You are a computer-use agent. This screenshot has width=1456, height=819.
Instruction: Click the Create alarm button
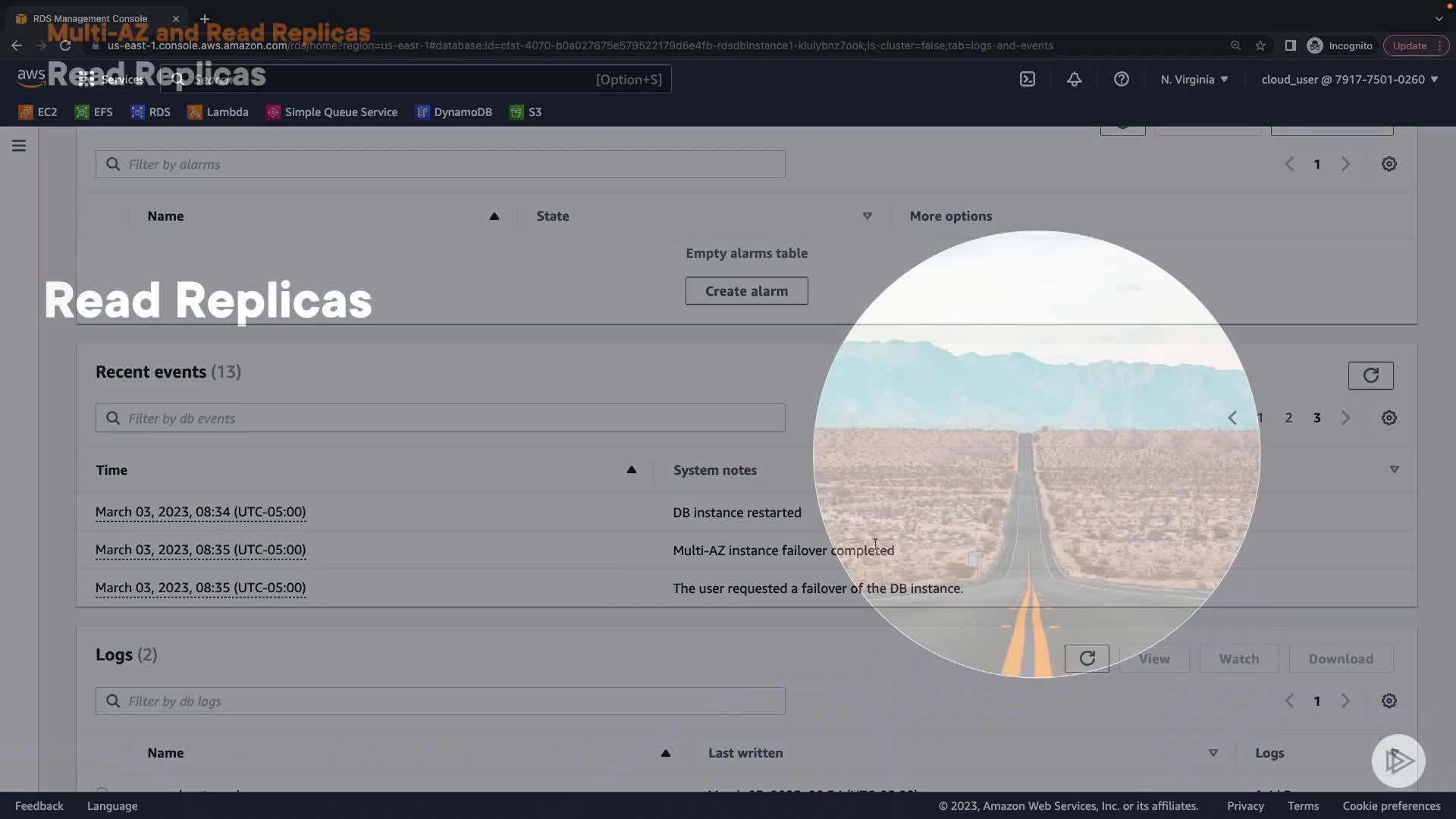pos(745,291)
